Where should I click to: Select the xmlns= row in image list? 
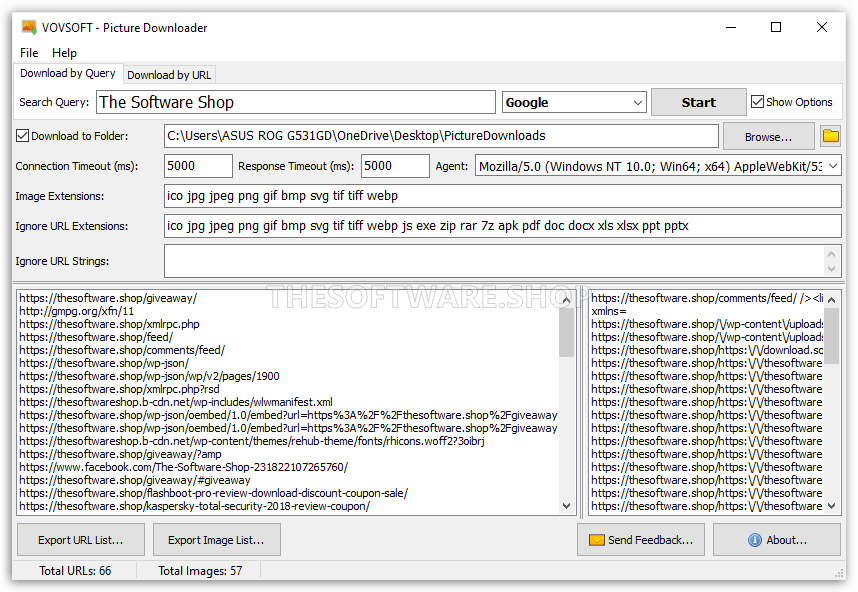pos(609,311)
